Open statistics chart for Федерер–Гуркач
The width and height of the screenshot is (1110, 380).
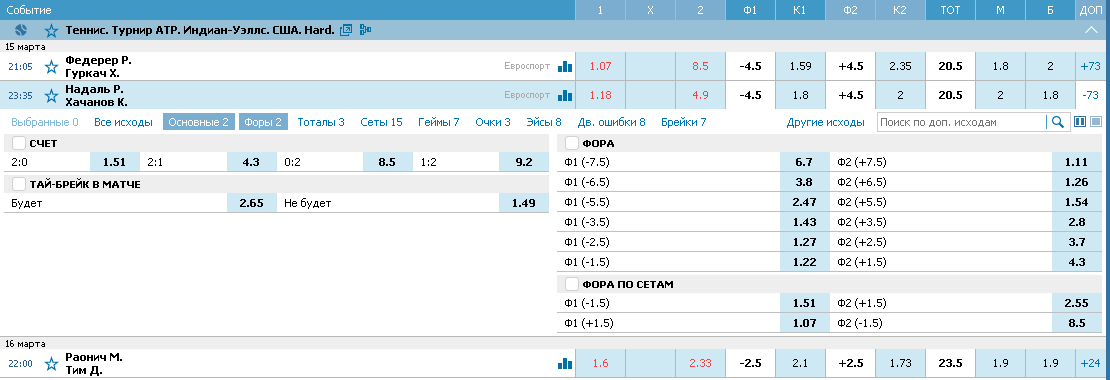pos(565,67)
